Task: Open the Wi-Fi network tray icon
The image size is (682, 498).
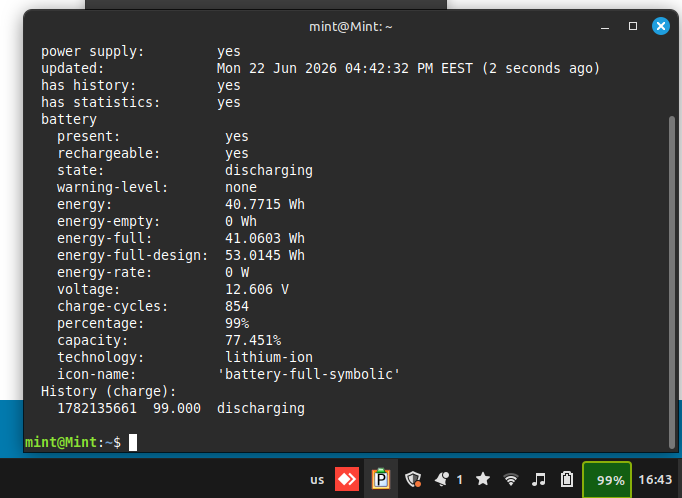Action: click(x=511, y=479)
